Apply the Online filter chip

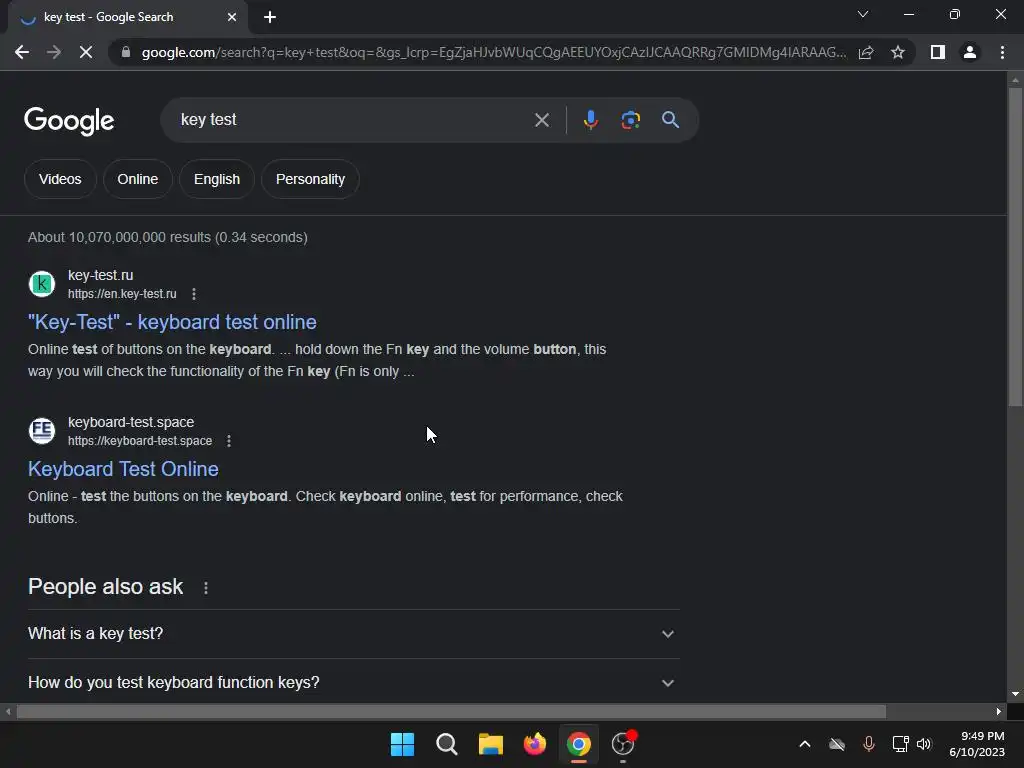coord(138,179)
